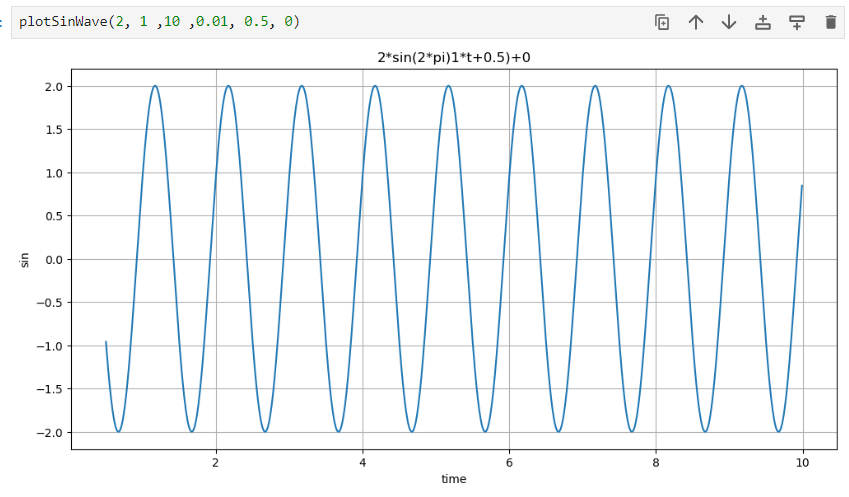The width and height of the screenshot is (849, 497).
Task: Click the x-axis tick label 6
Action: click(x=509, y=462)
